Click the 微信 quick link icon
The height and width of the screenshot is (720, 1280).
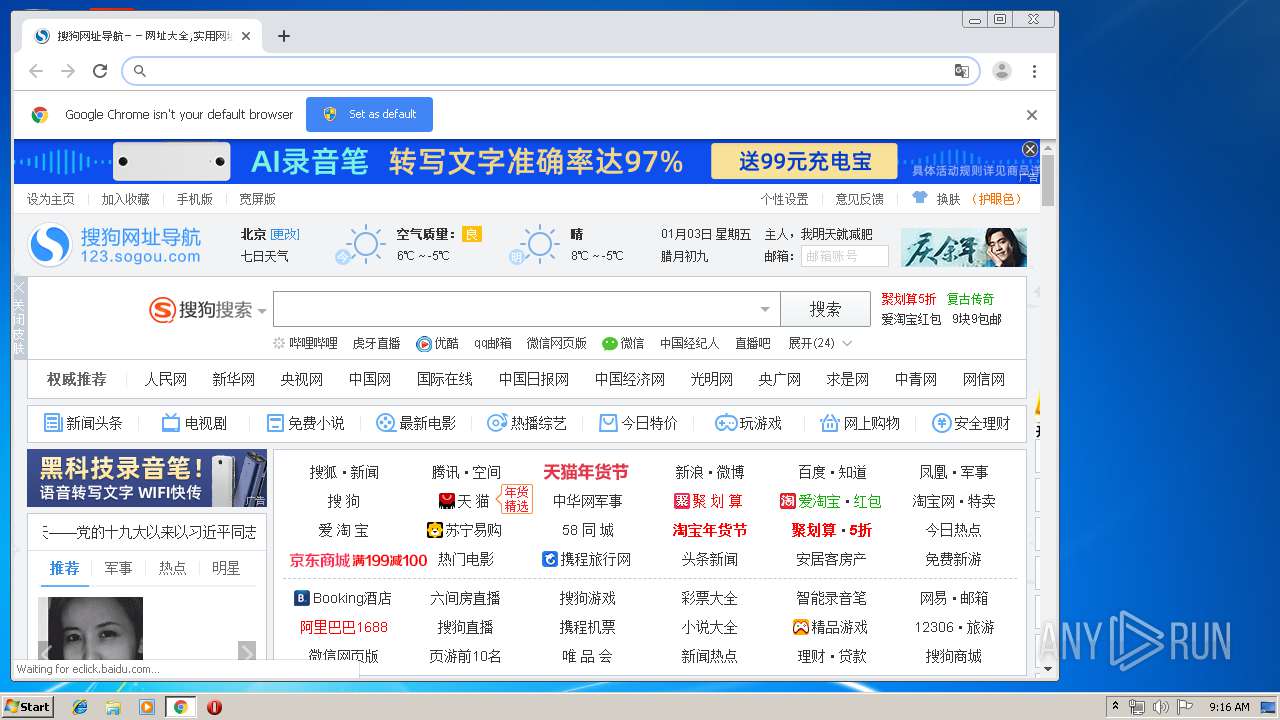610,343
